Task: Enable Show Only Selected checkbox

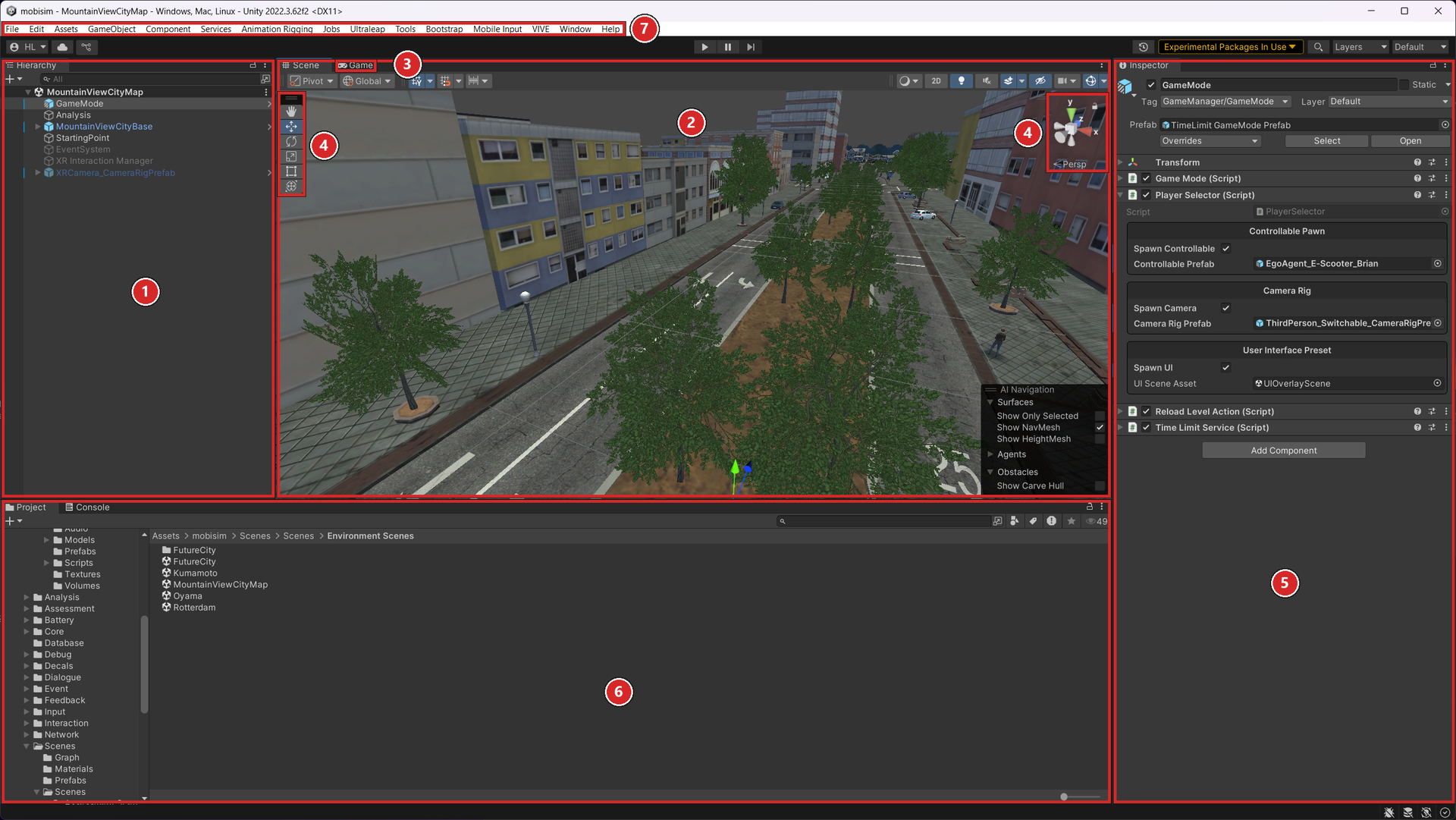Action: pyautogui.click(x=1100, y=416)
